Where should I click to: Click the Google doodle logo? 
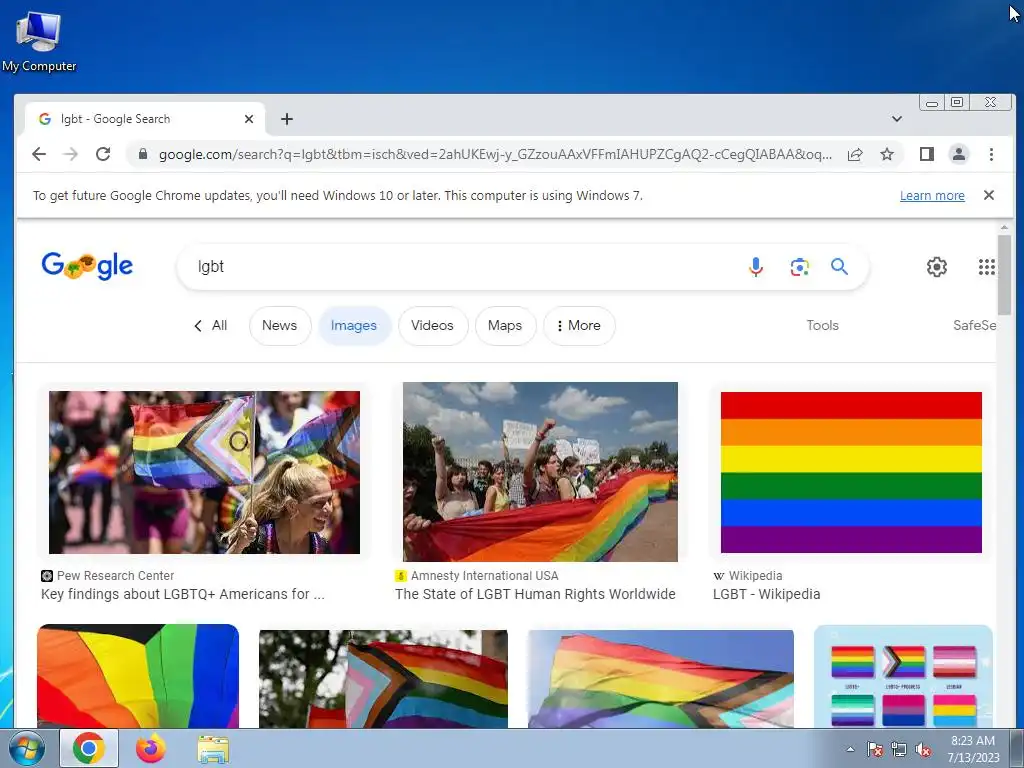tap(87, 266)
